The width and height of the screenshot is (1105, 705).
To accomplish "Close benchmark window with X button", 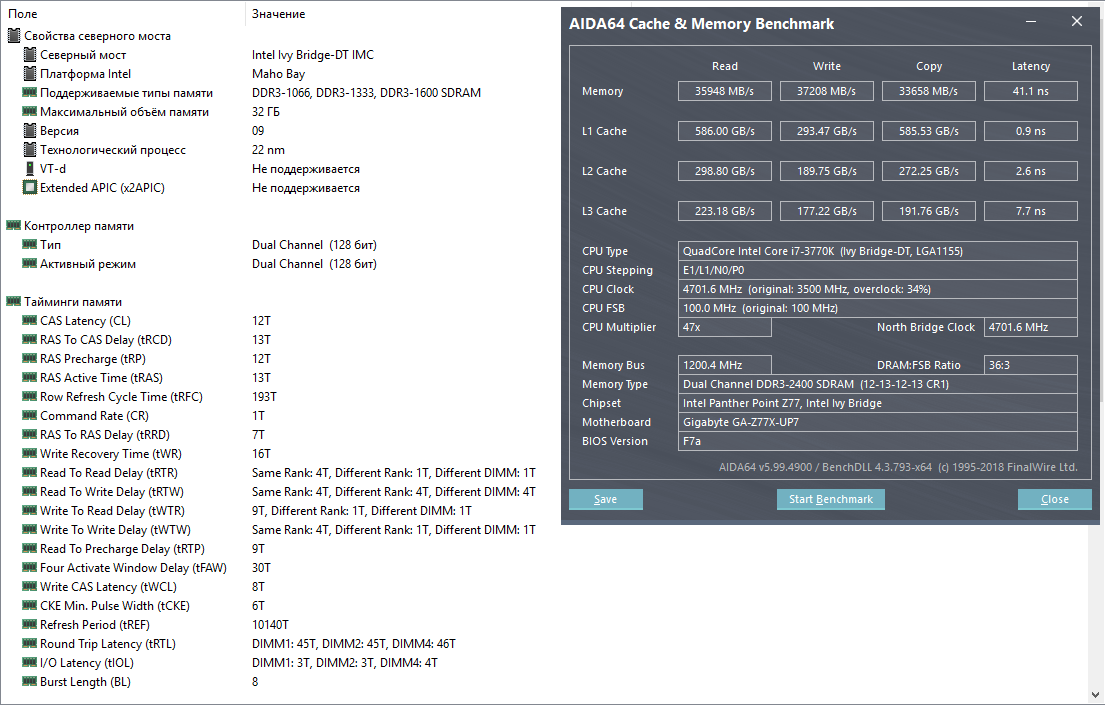I will pos(1077,22).
